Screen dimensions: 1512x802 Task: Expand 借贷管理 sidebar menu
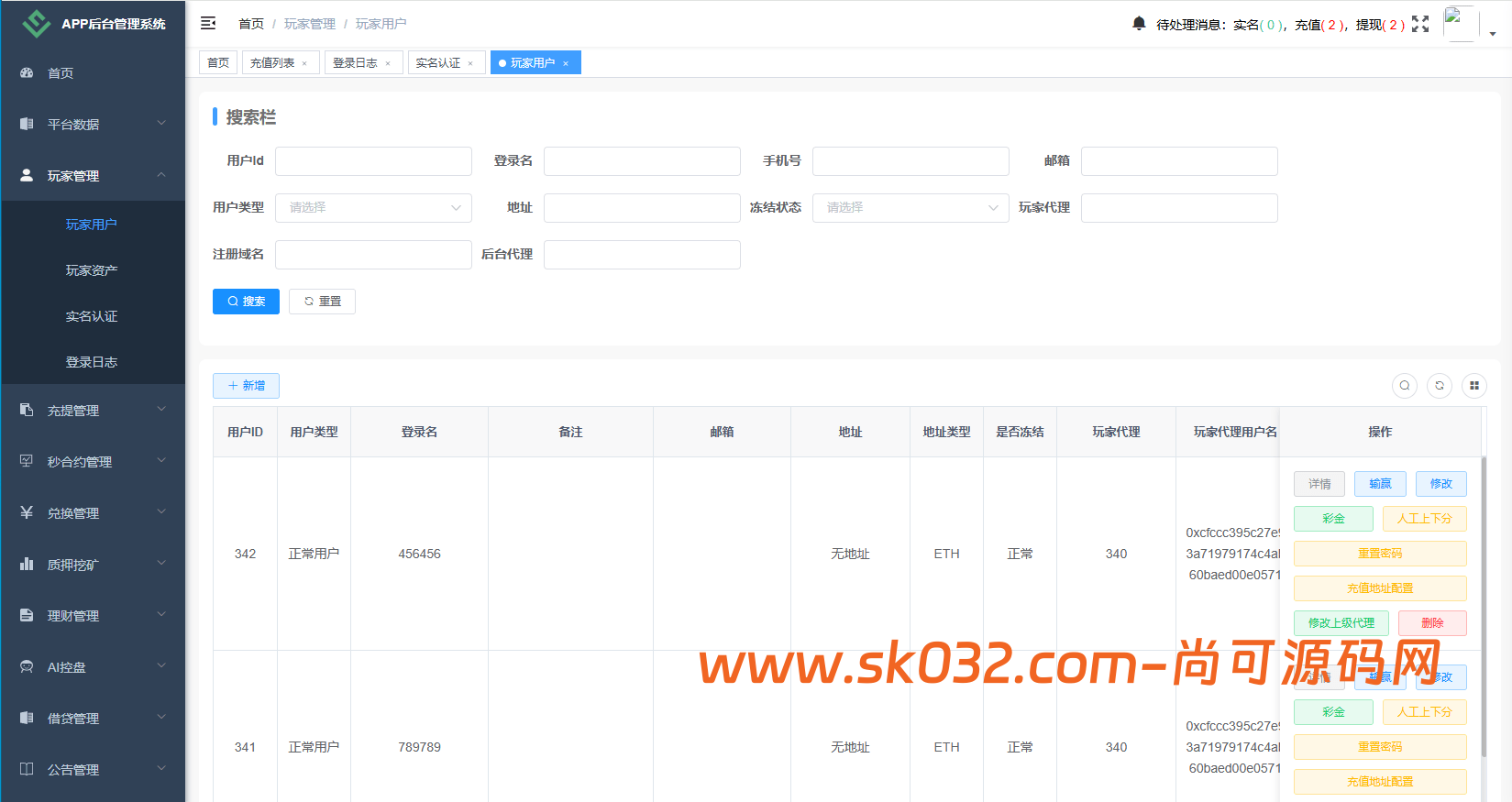click(x=93, y=719)
